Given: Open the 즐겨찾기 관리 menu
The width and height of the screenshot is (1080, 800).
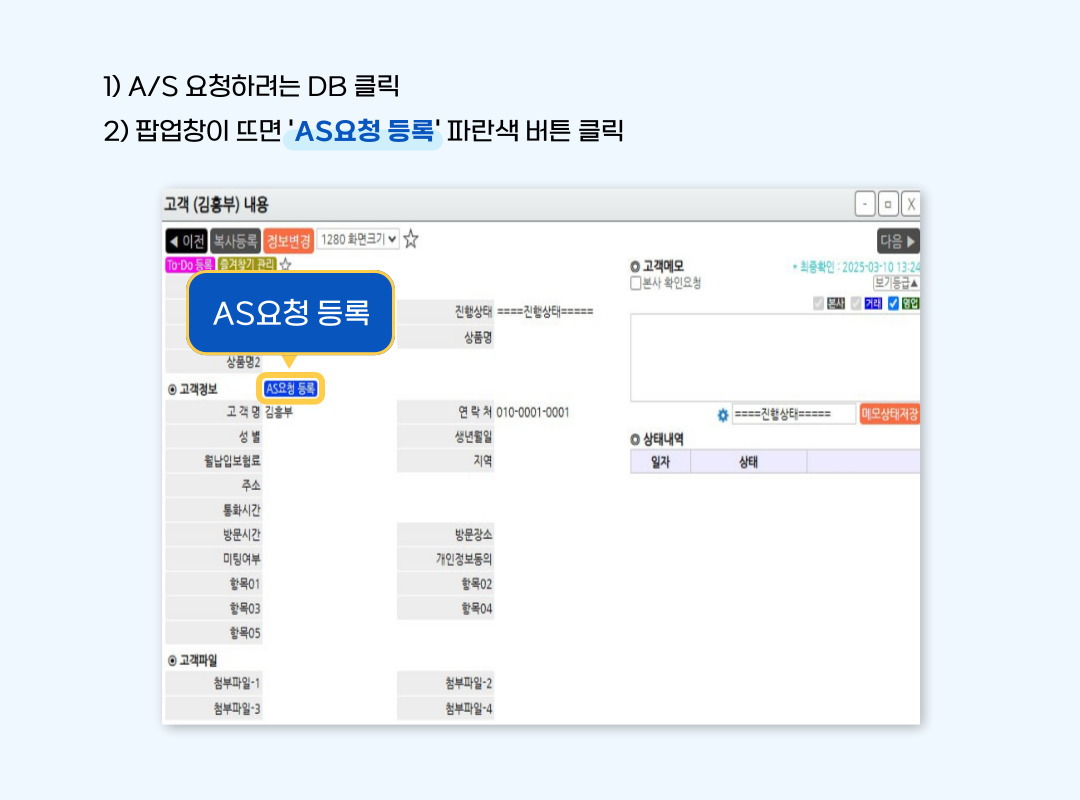Looking at the screenshot, I should point(246,264).
